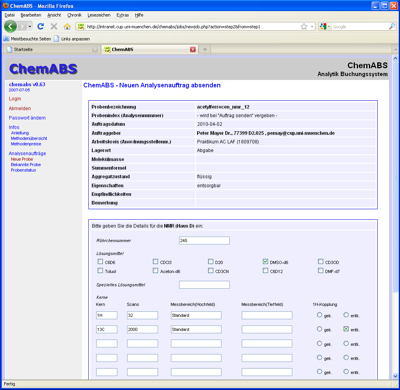Open the Hilfe menu
Image resolution: width=400 pixels, height=390 pixels.
click(x=139, y=15)
